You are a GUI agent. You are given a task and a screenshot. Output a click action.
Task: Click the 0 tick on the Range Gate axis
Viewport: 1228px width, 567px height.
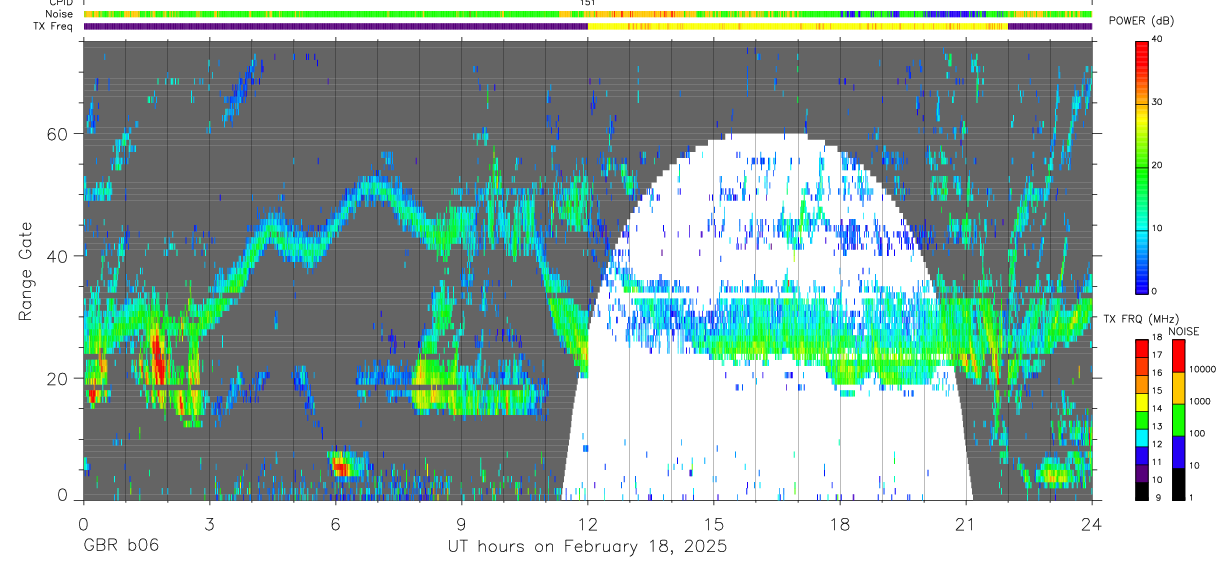[x=62, y=496]
